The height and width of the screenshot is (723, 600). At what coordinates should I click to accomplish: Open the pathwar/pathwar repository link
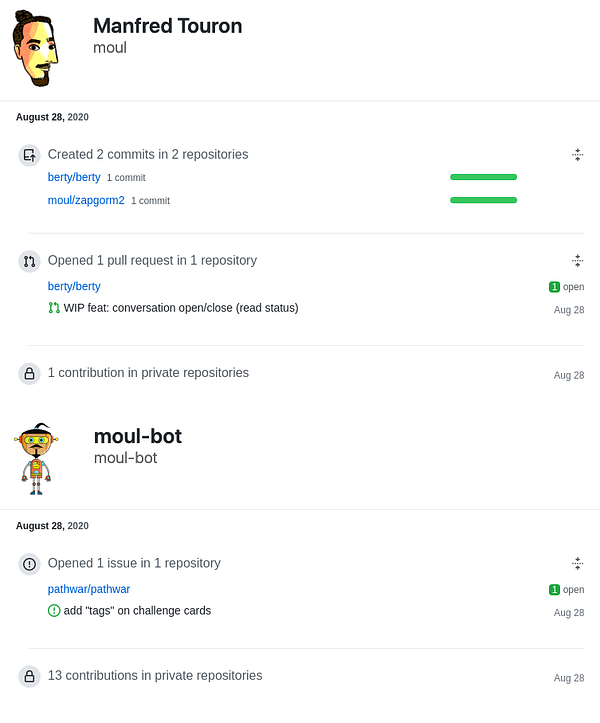pos(89,589)
